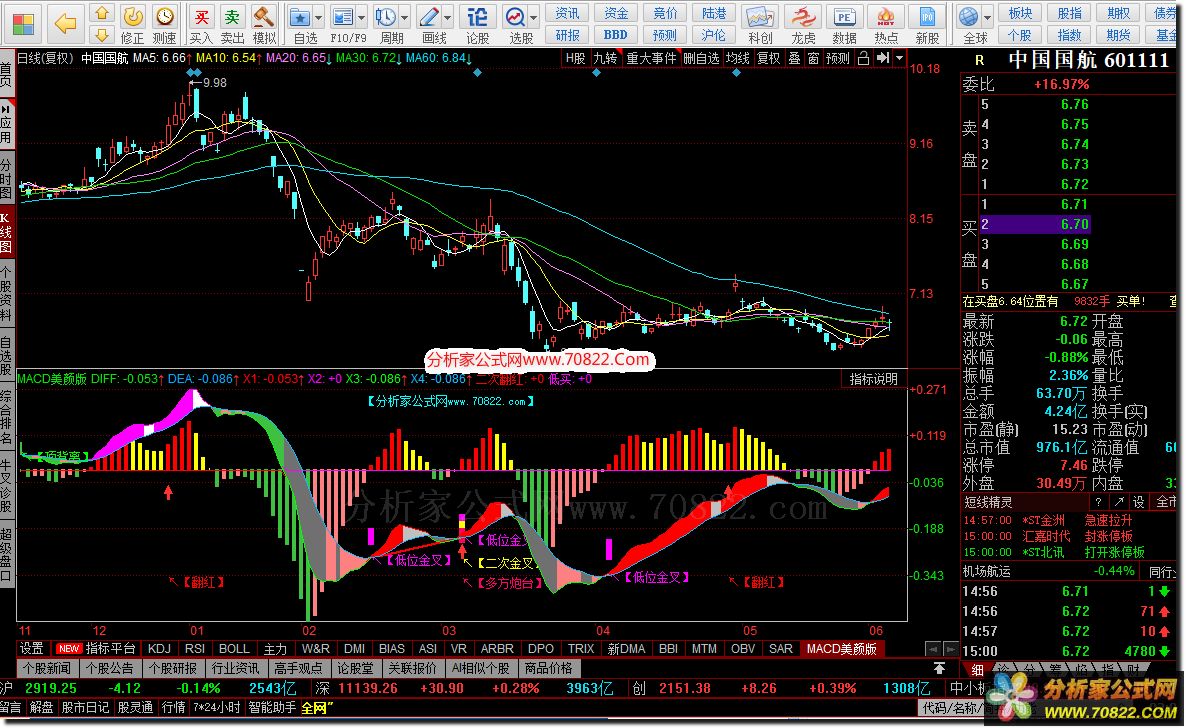This screenshot has height=728, width=1186.
Task: Click the 陆港 toolbar button
Action: [713, 13]
